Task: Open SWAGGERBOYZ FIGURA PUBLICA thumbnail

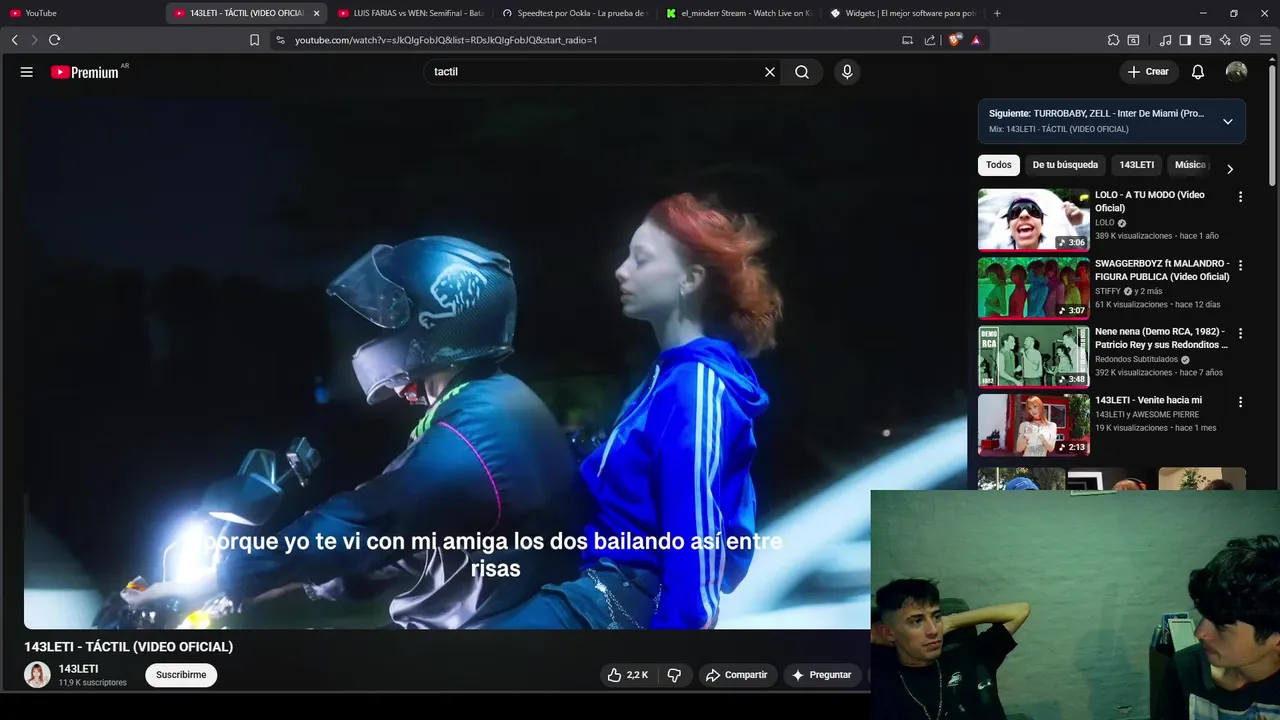Action: click(x=1033, y=287)
